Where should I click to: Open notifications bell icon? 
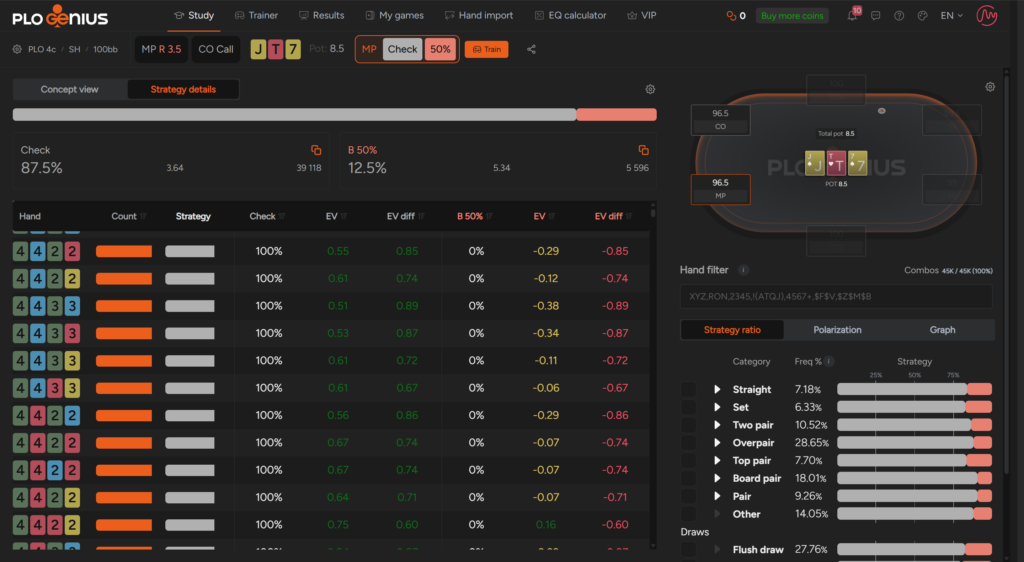(852, 16)
